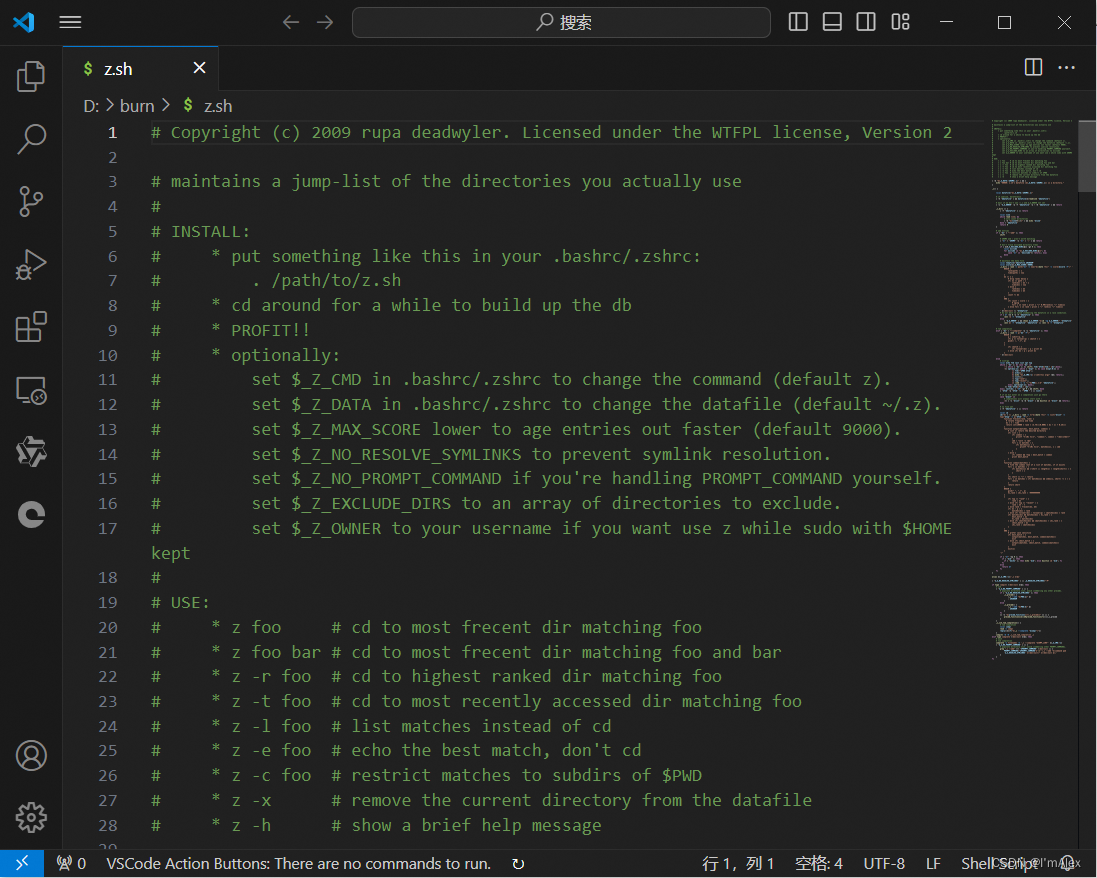Screen dimensions: 1097x878
Task: Click 'show a brief help message' text
Action: tap(476, 826)
